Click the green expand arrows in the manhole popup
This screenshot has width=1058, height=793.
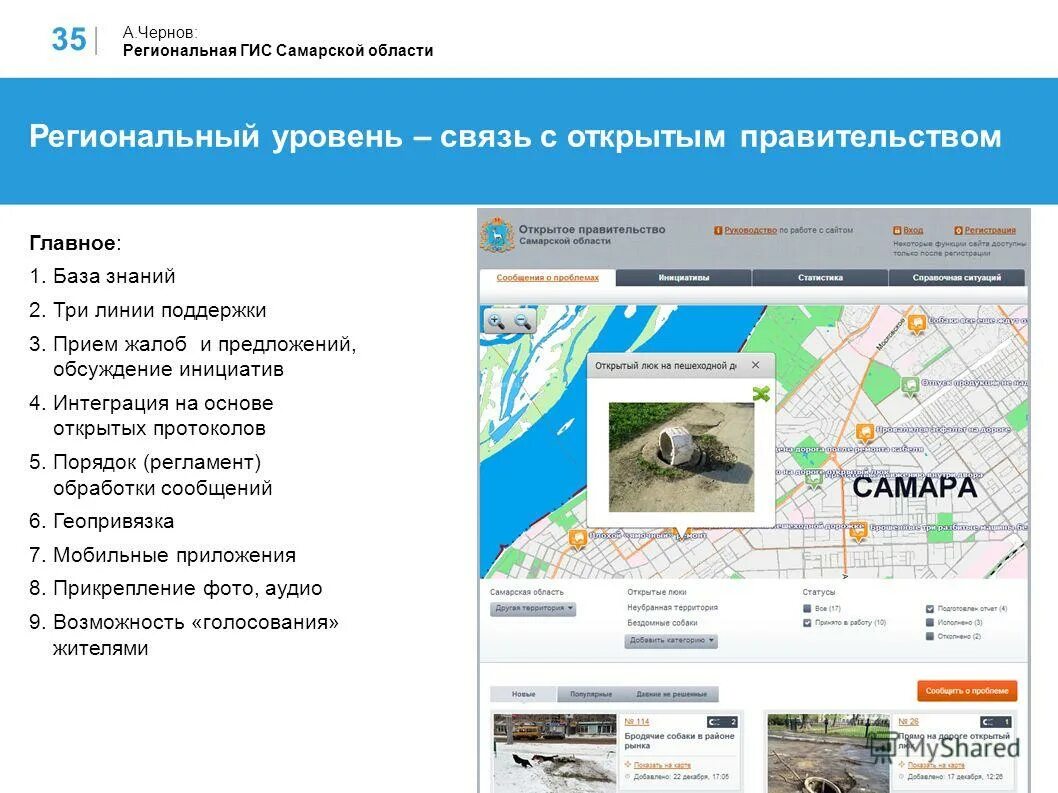coord(764,395)
